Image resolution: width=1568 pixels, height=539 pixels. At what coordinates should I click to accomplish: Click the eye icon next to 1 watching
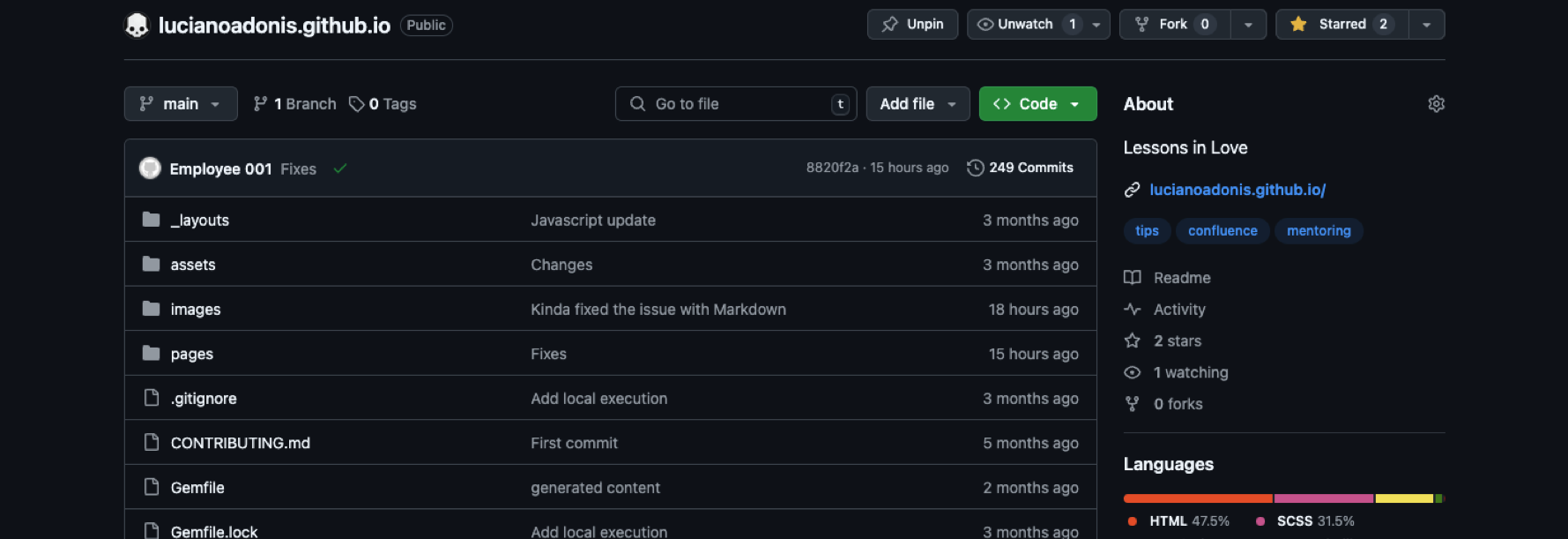tap(1133, 372)
